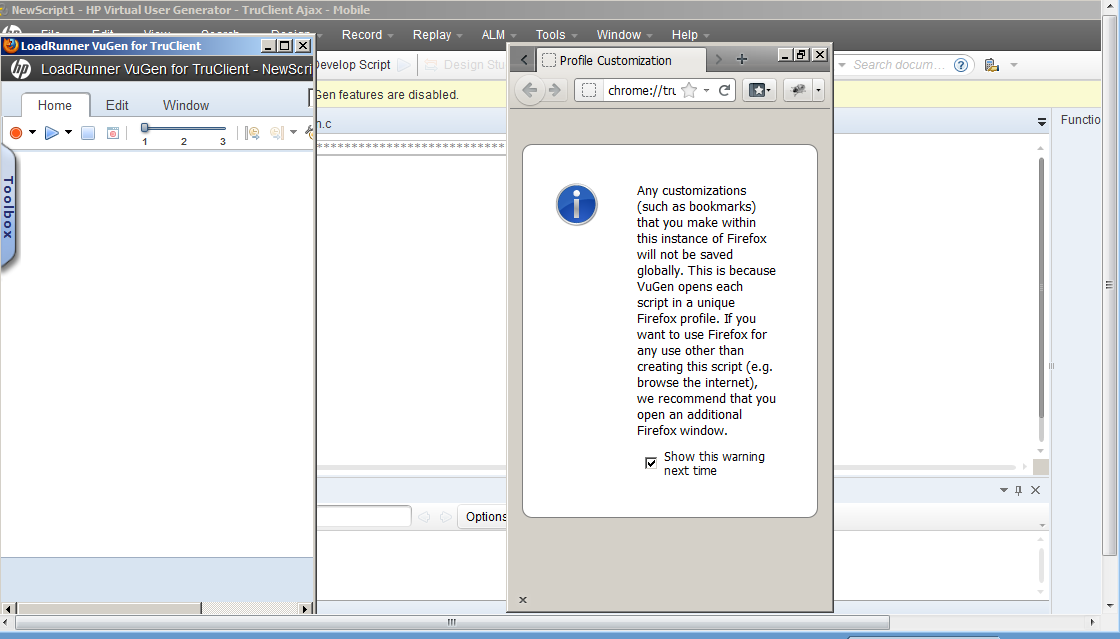The image size is (1120, 639).
Task: Open the Record options dropdown arrow
Action: (x=32, y=132)
